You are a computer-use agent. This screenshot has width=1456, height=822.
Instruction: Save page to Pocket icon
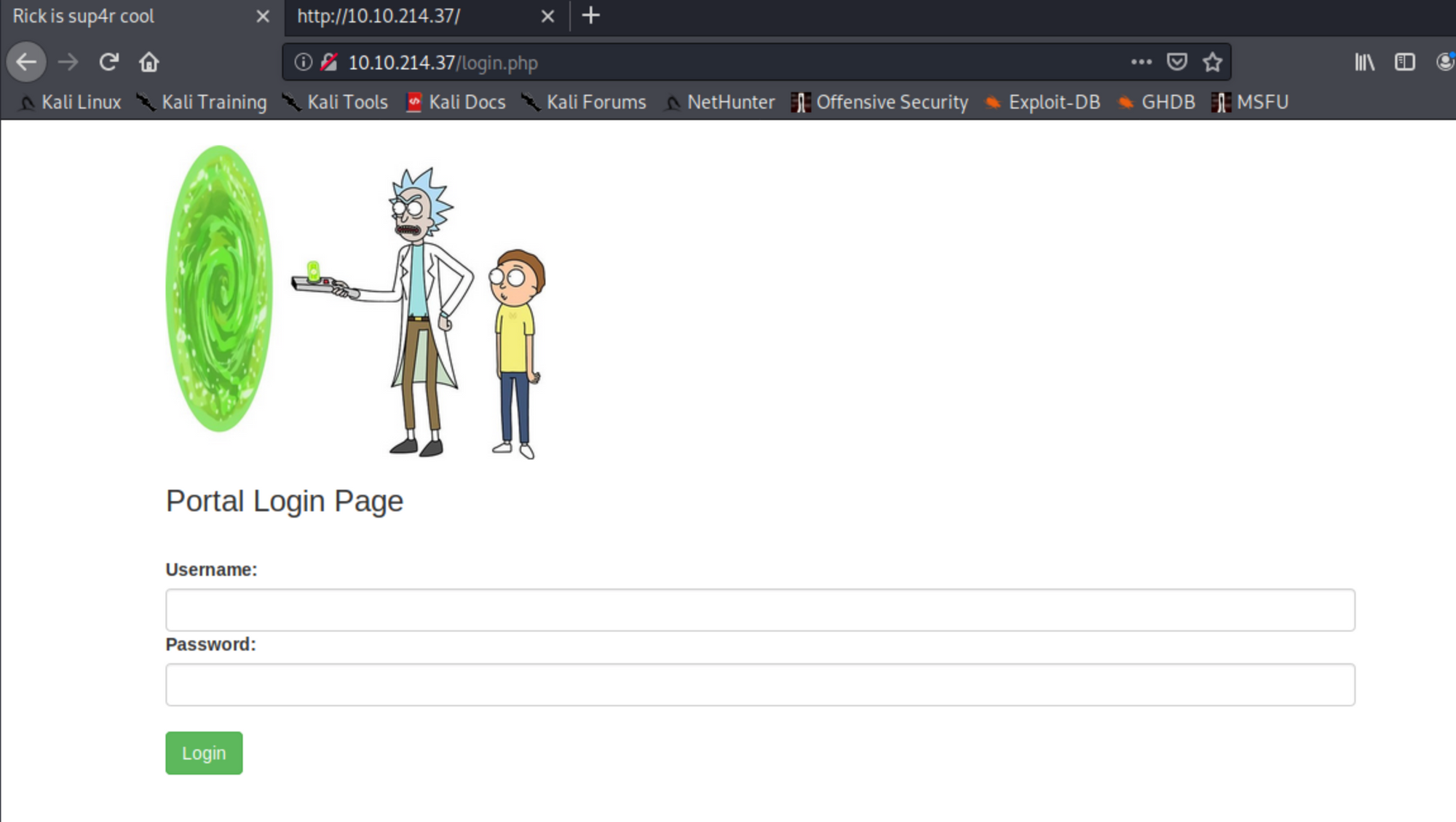(x=1176, y=63)
